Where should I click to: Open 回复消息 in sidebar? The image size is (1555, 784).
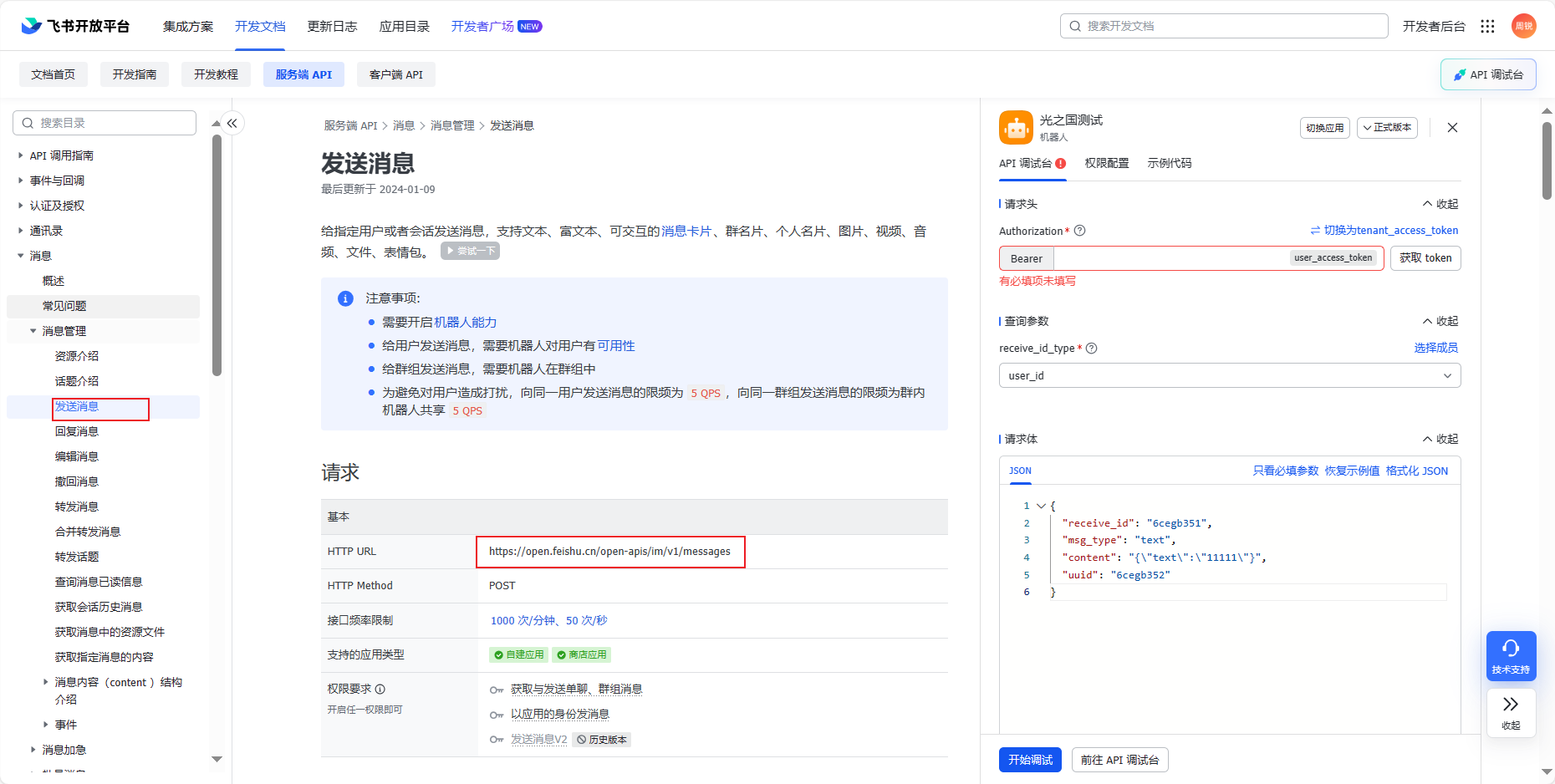click(x=77, y=431)
